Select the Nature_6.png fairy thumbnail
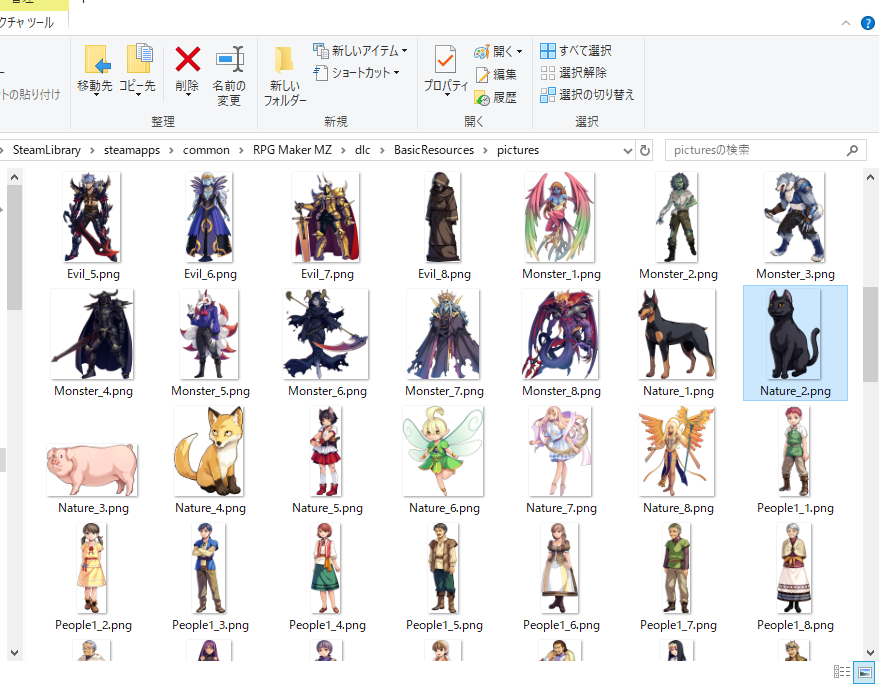This screenshot has width=880, height=685. (x=443, y=452)
